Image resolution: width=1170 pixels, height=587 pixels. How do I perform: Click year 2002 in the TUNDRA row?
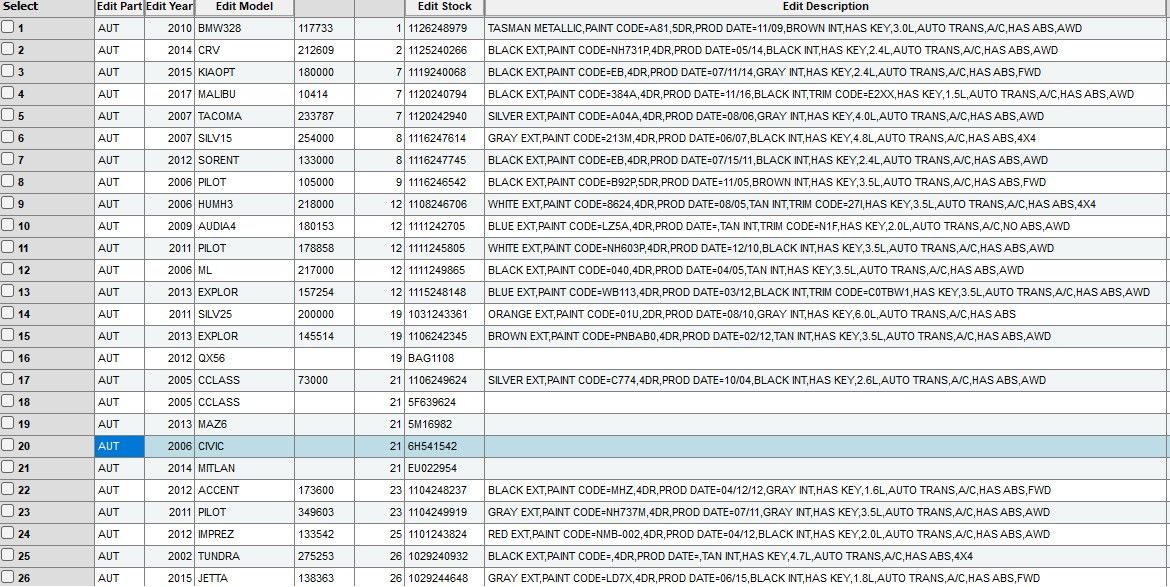click(169, 556)
